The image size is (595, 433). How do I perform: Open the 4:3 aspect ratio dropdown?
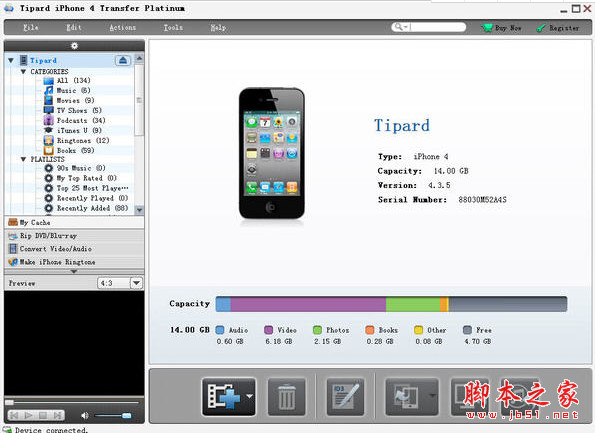tap(136, 283)
